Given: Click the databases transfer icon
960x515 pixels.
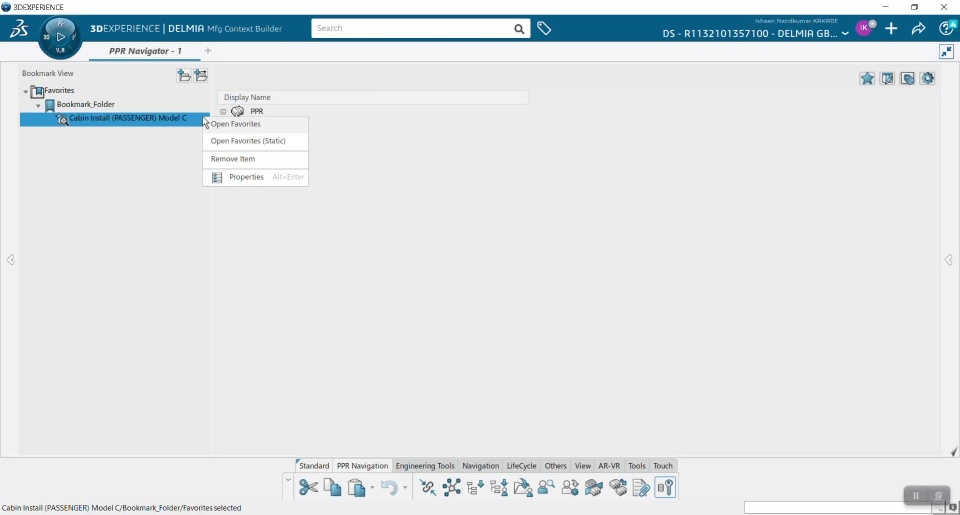Looking at the screenshot, I should coord(618,487).
